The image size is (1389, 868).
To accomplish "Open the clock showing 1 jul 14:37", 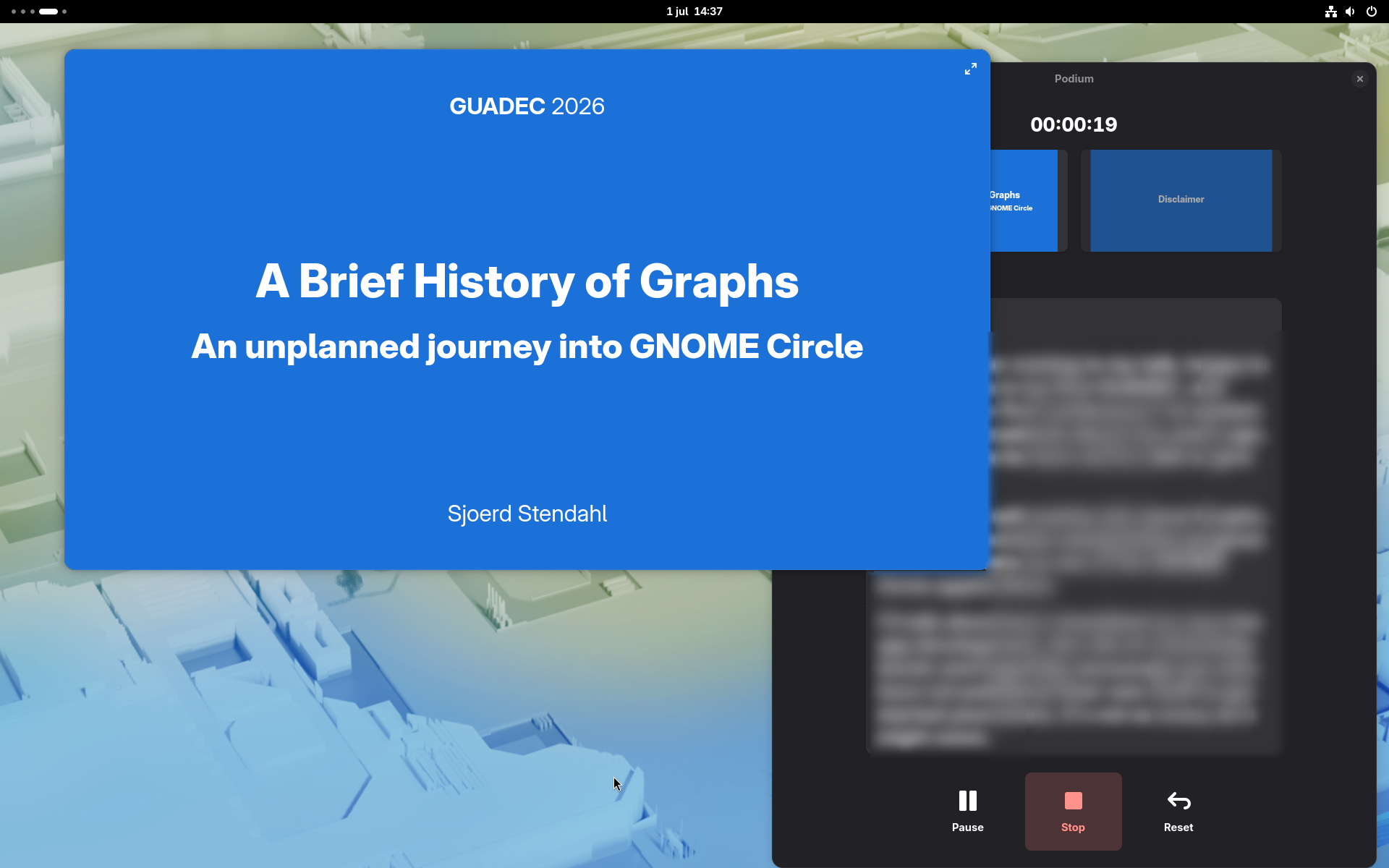I will 694,12.
